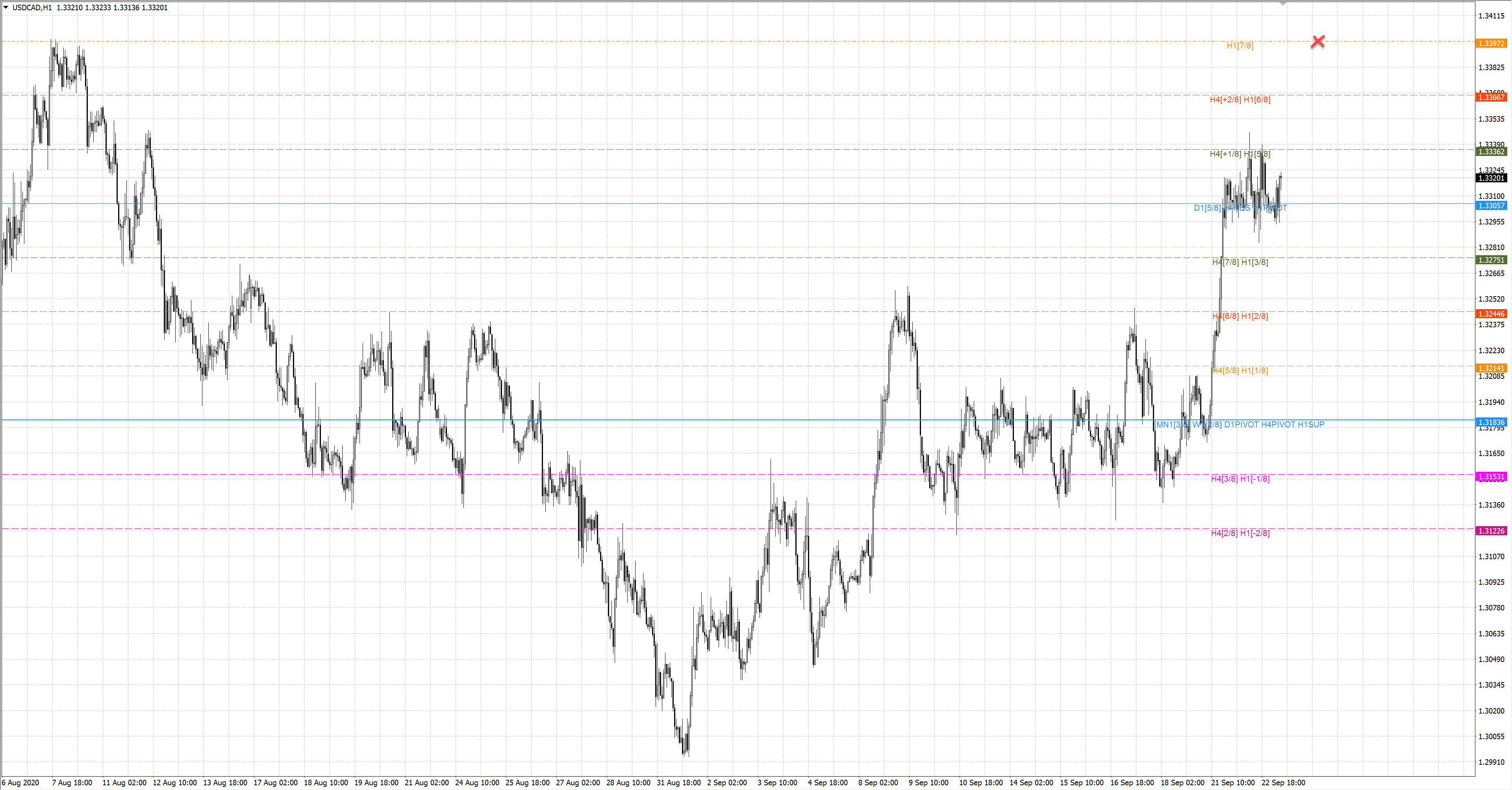This screenshot has height=790, width=1512.
Task: Click the magenta 1.31531 price label
Action: [1491, 477]
